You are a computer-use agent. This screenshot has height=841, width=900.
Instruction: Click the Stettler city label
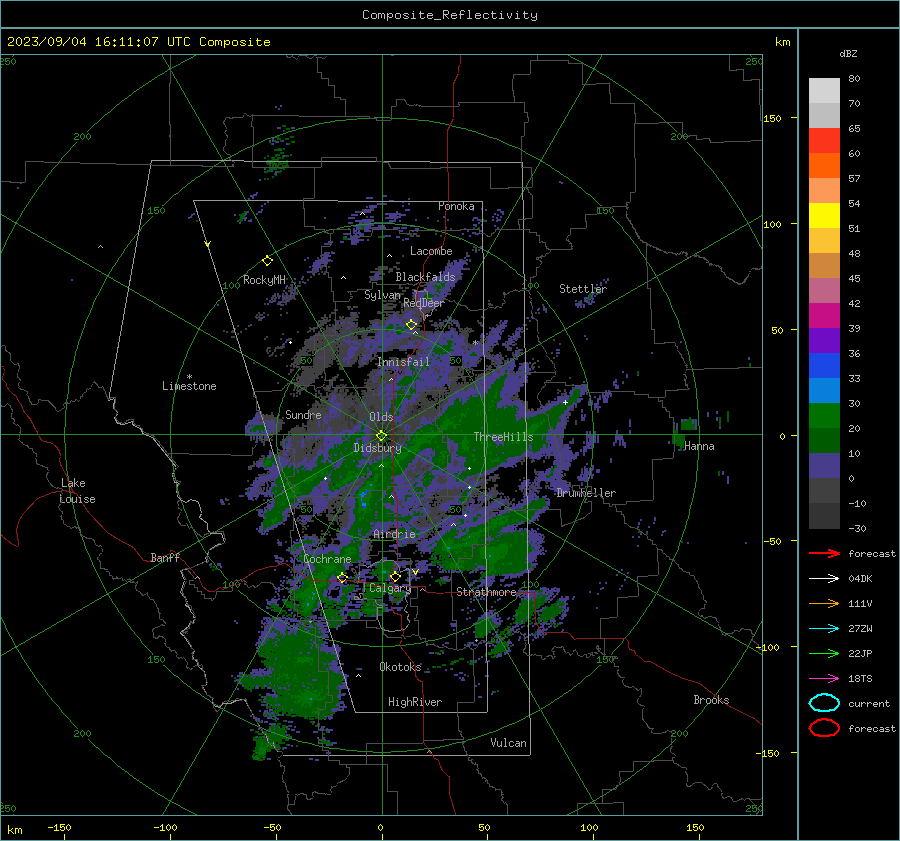click(x=583, y=289)
